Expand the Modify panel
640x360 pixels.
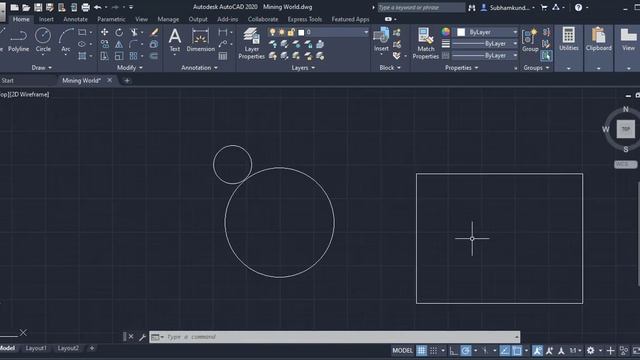point(130,68)
